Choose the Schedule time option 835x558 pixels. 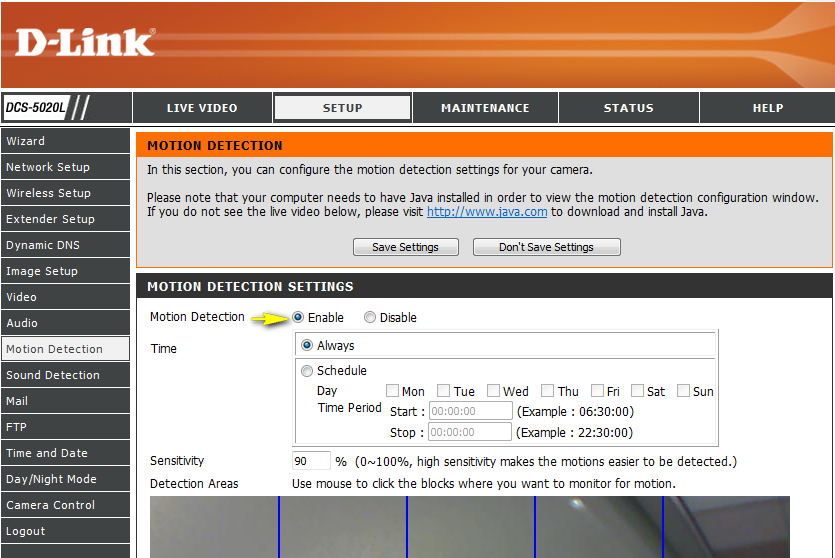pyautogui.click(x=307, y=371)
